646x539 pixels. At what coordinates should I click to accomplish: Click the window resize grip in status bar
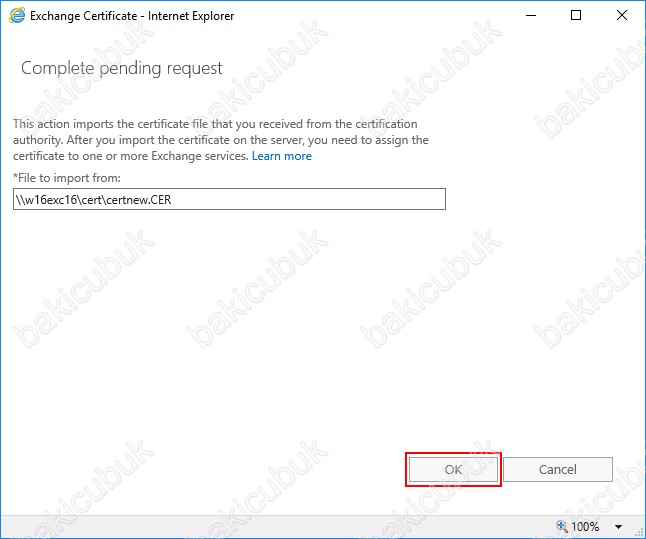640,533
